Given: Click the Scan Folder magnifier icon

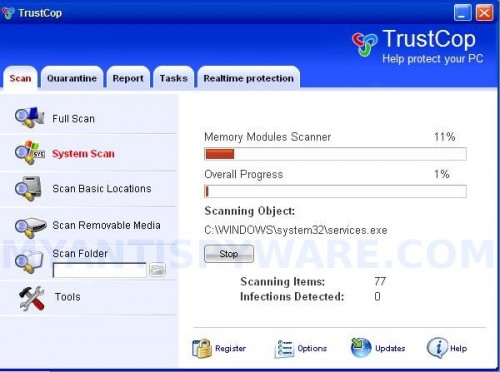Looking at the screenshot, I should pos(29,262).
